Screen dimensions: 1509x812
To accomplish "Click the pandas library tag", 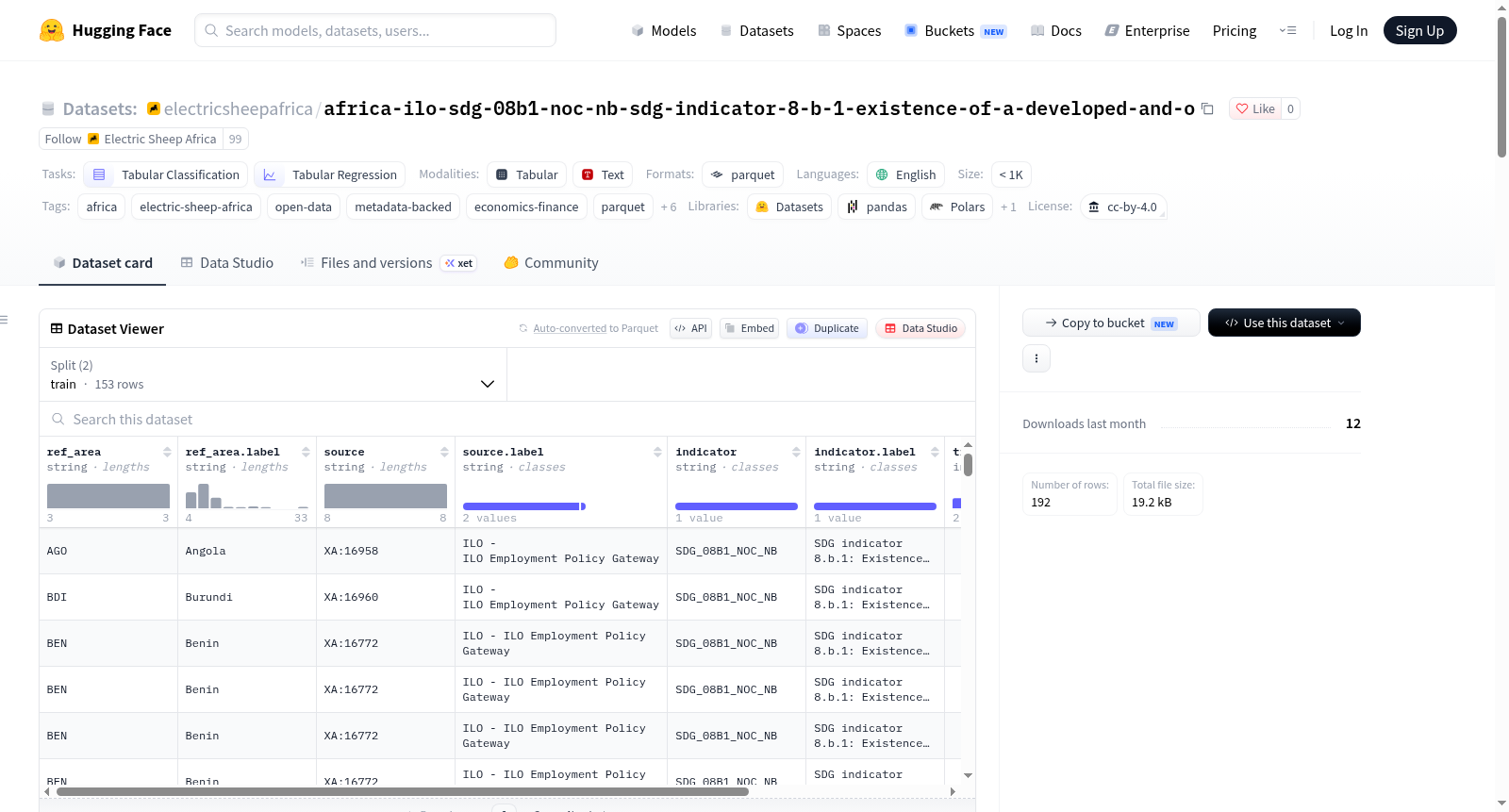I will click(876, 207).
